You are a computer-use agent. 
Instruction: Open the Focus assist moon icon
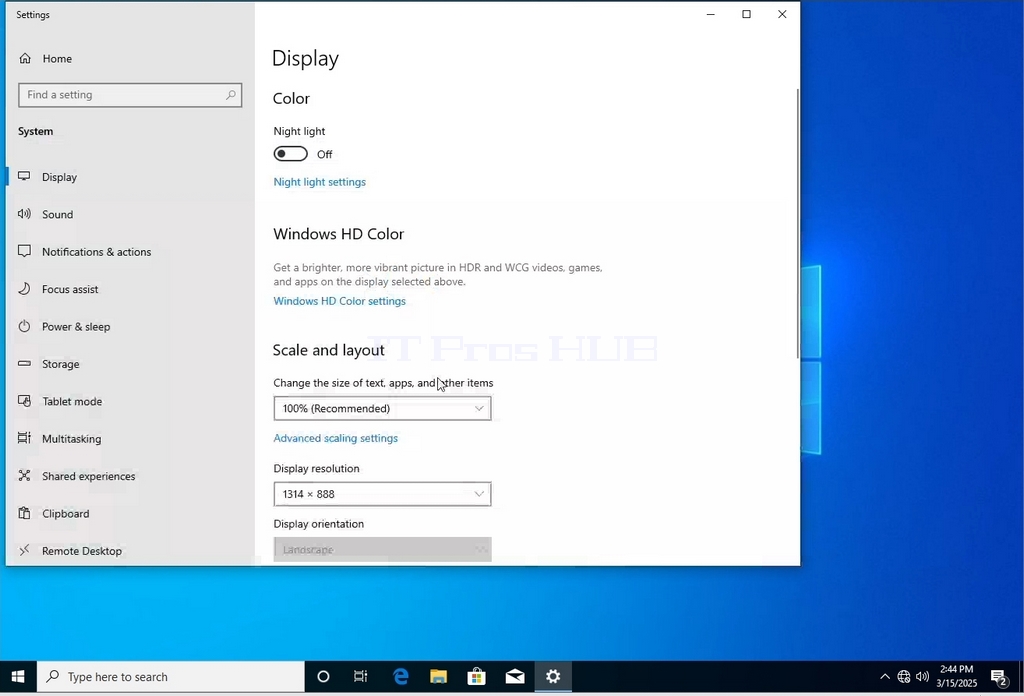24,289
